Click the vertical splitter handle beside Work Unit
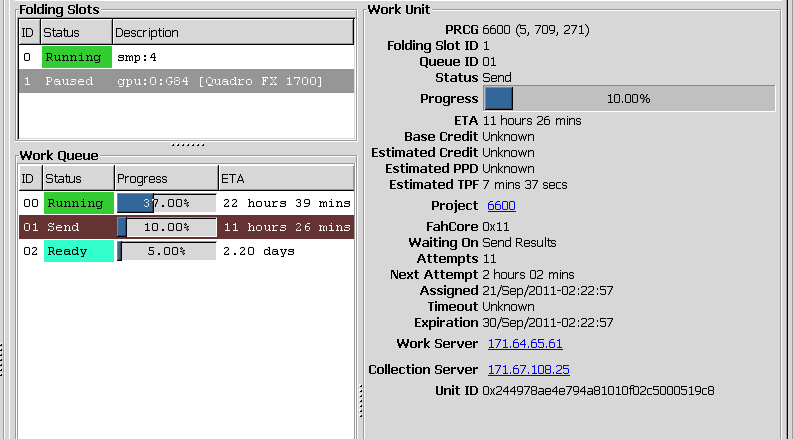Viewport: 793px width, 439px height. click(361, 401)
